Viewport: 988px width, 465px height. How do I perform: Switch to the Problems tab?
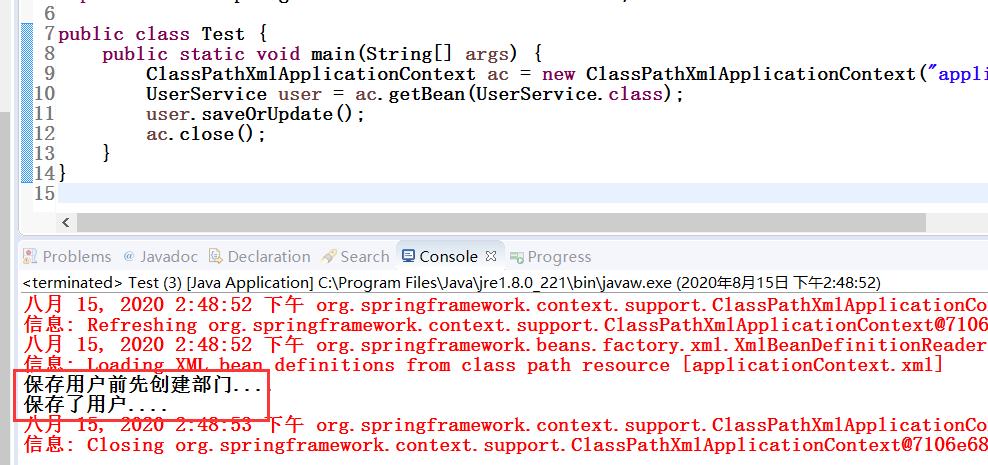(x=67, y=256)
